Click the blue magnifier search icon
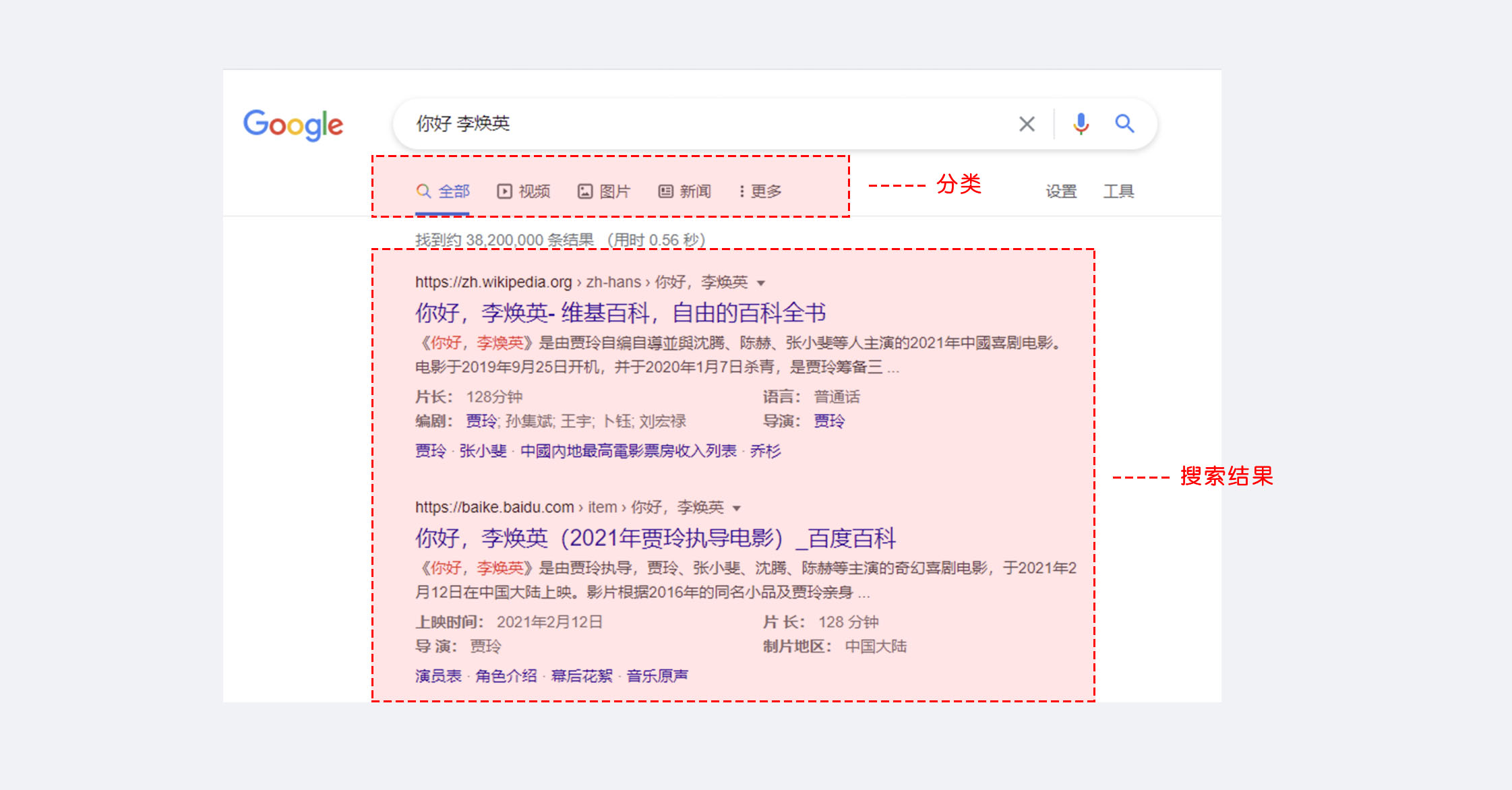This screenshot has height=790, width=1512. click(1124, 124)
